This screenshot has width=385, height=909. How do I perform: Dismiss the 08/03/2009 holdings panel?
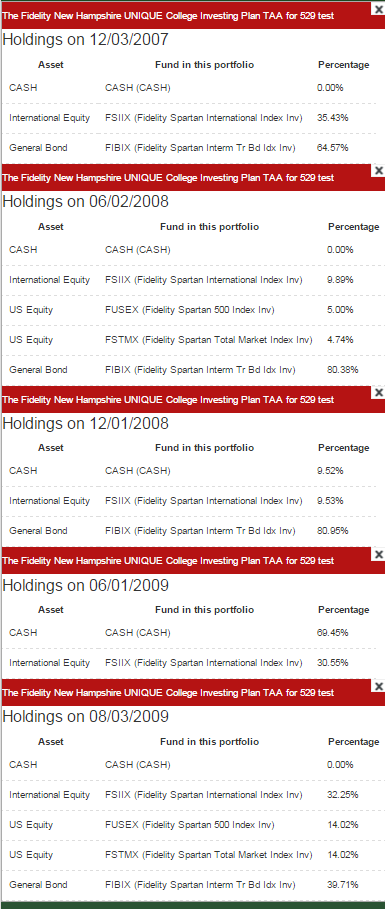(x=379, y=686)
